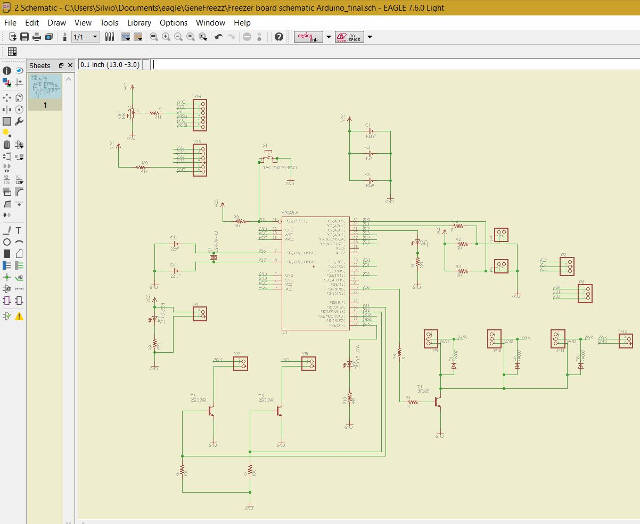The image size is (640, 524).
Task: Open the Tools menu
Action: (x=109, y=23)
